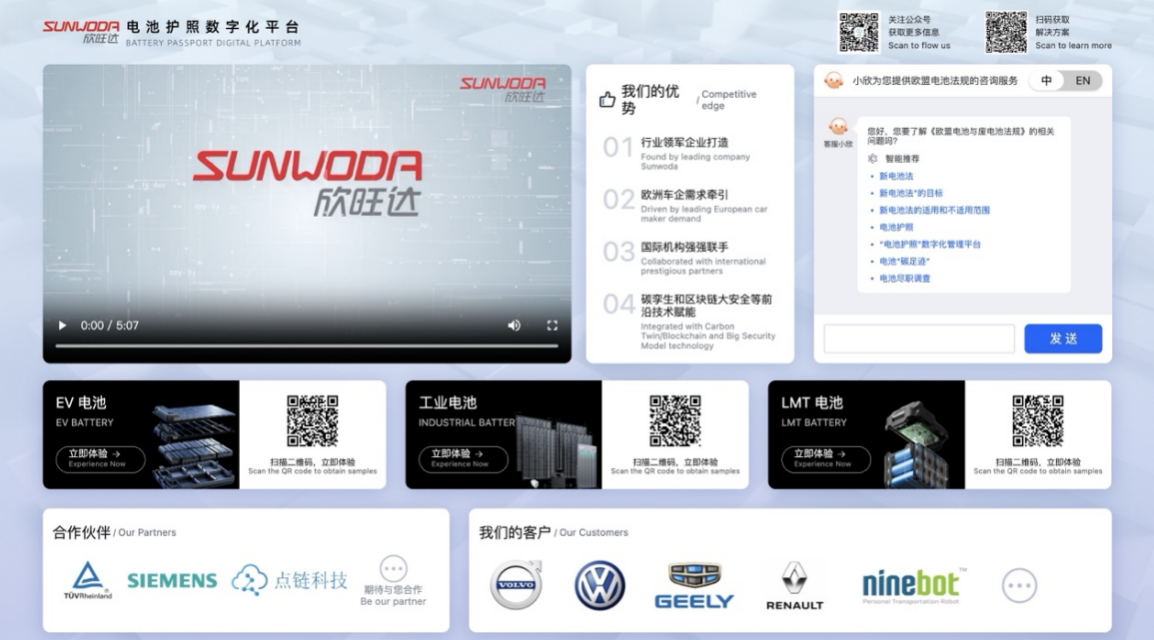1154x640 pixels.
Task: Click the chat message input field
Action: (919, 339)
